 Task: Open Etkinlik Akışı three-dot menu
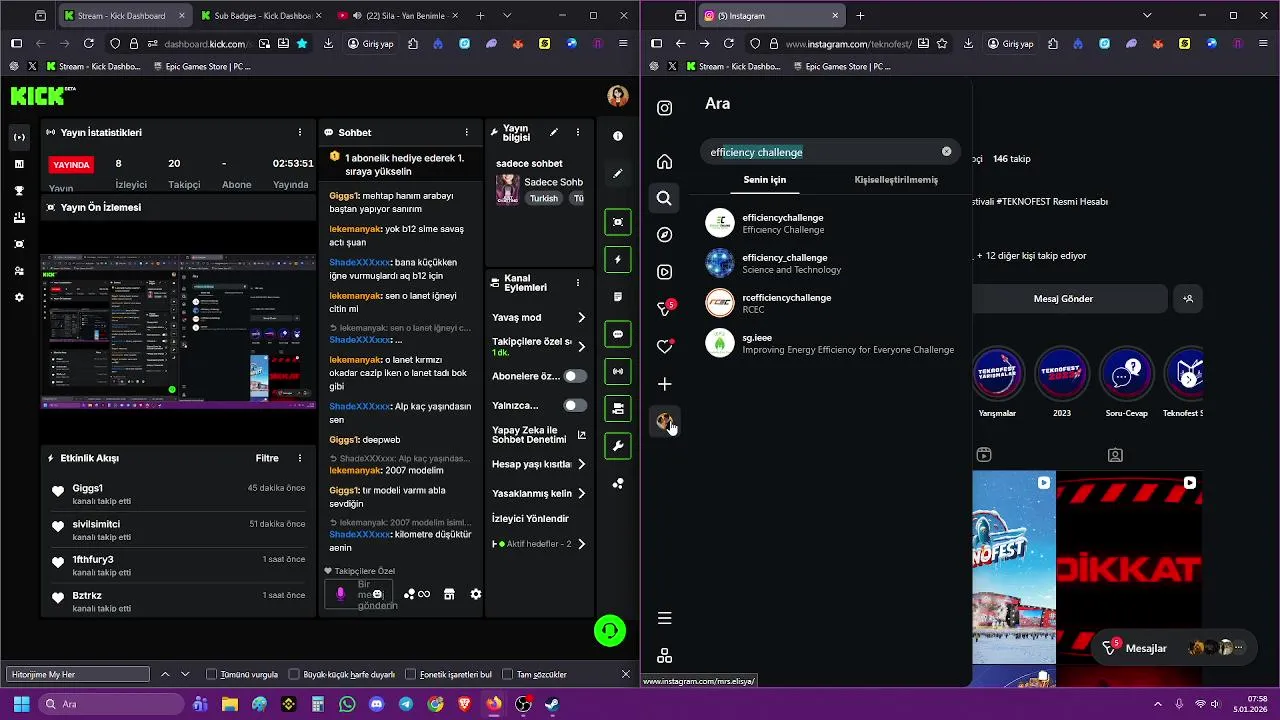point(299,458)
